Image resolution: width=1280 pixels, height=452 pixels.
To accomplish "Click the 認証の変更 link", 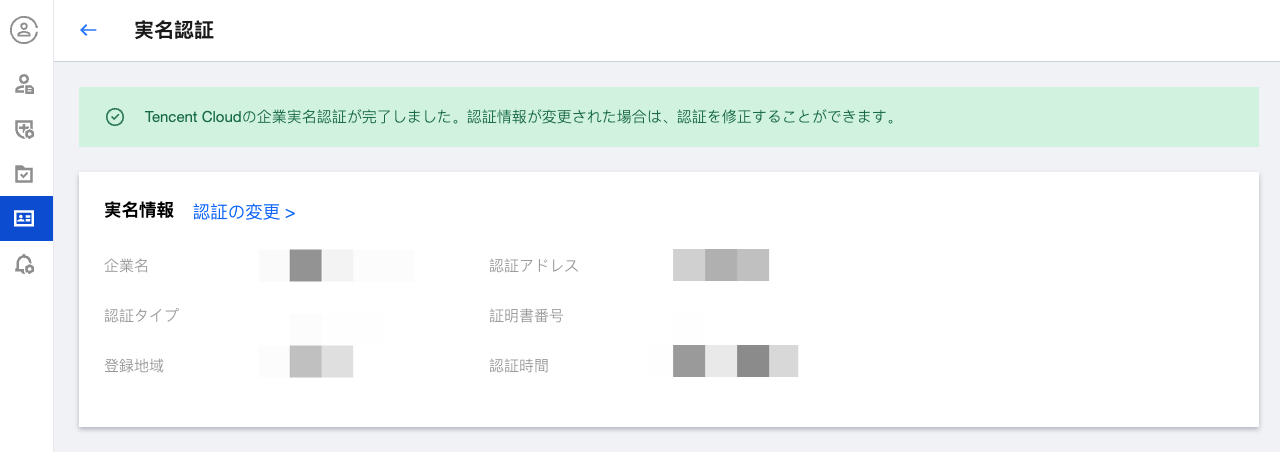I will click(x=244, y=212).
